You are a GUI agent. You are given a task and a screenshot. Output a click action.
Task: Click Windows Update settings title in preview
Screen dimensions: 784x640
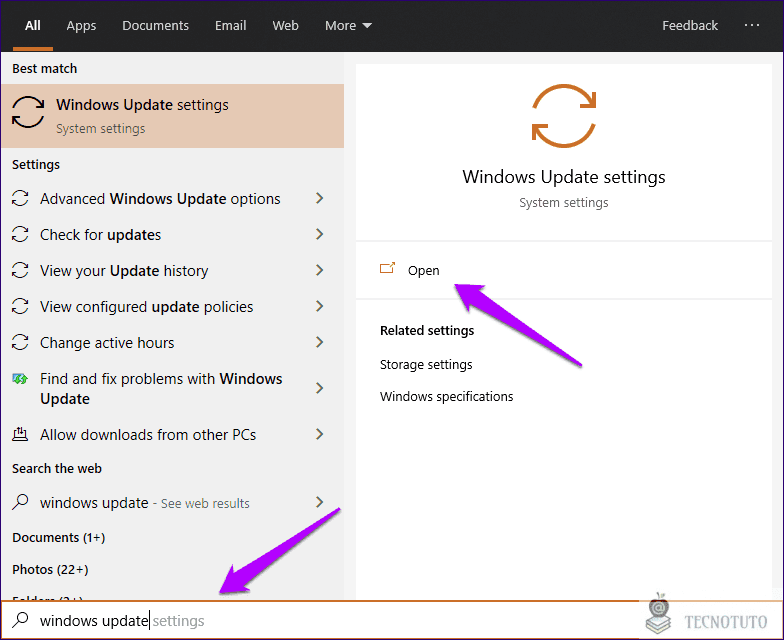(564, 177)
